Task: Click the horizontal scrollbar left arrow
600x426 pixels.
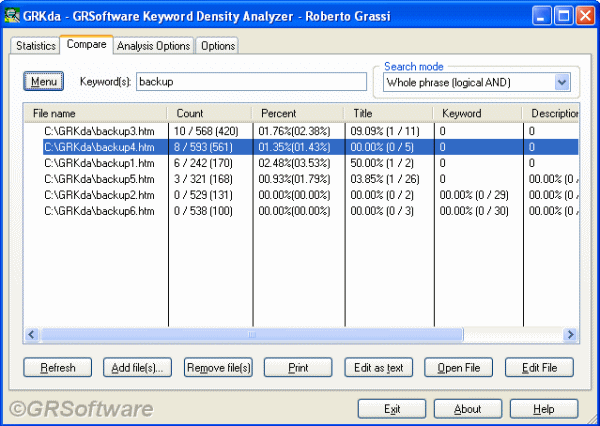Action: click(x=31, y=335)
